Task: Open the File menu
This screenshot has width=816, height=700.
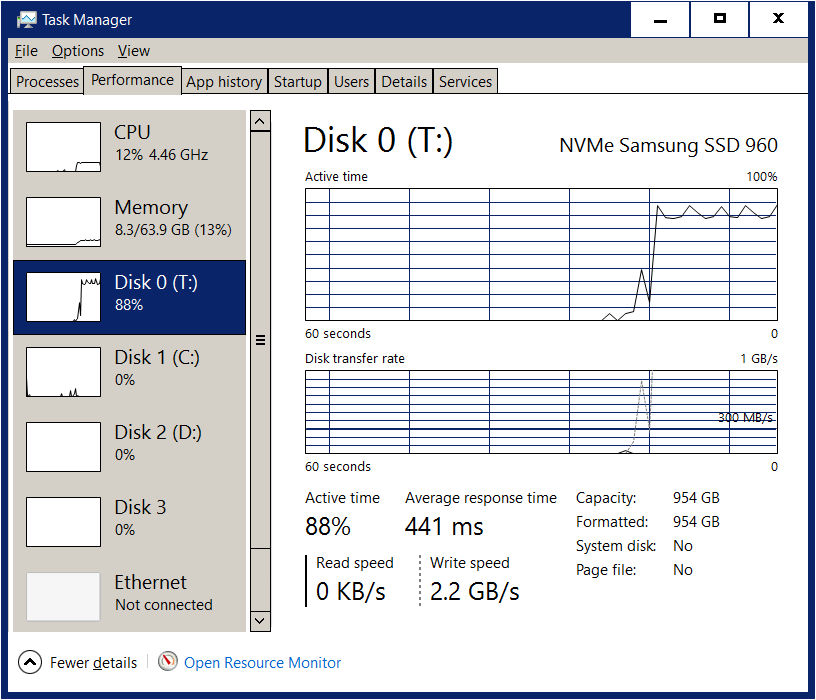Action: pyautogui.click(x=27, y=51)
